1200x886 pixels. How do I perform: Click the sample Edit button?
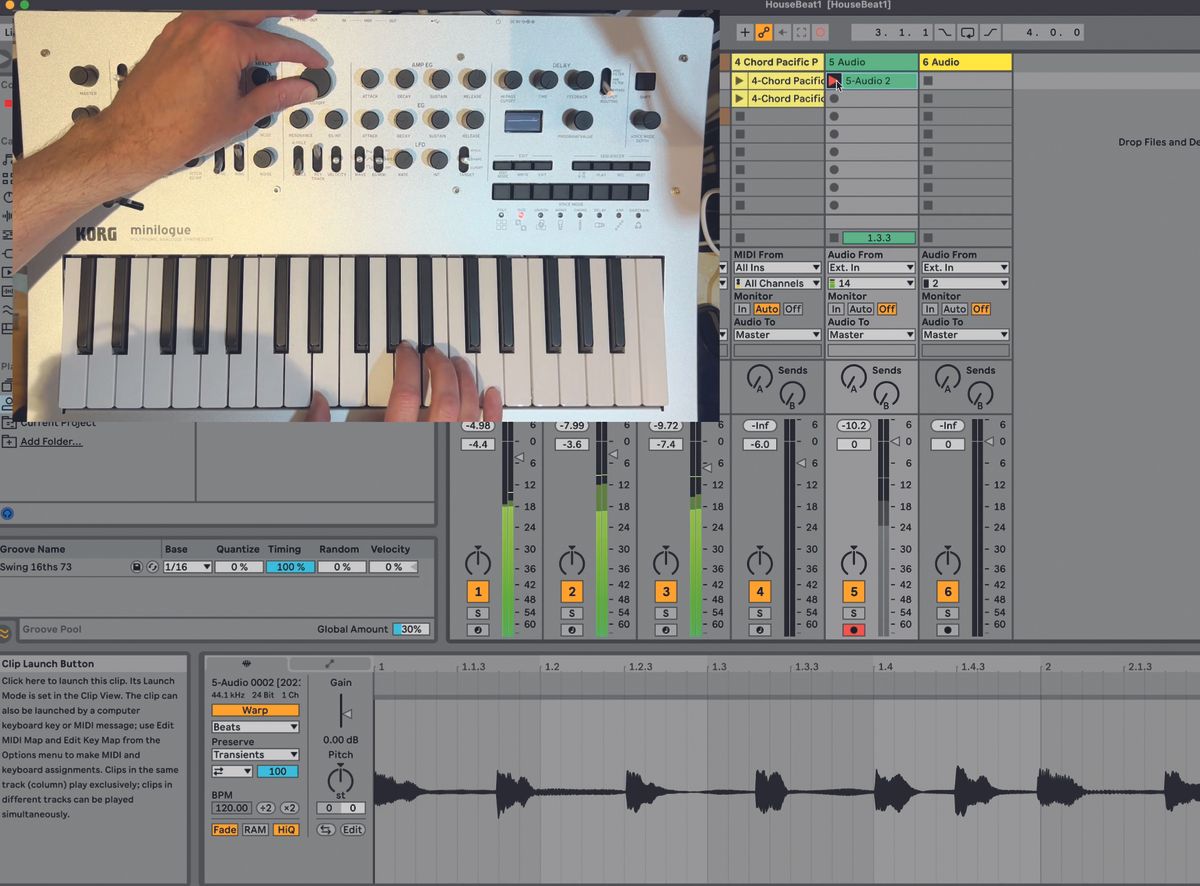coord(352,830)
